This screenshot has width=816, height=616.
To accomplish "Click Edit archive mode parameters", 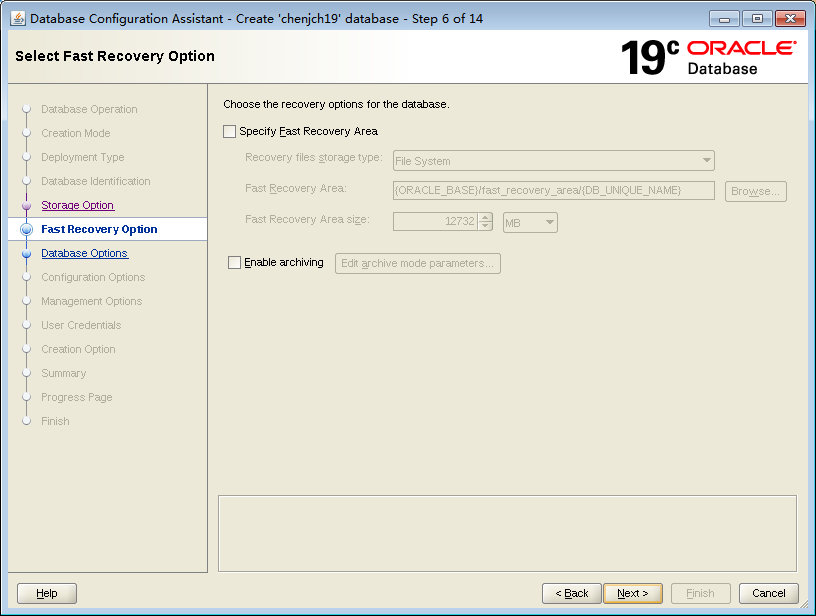I will (417, 263).
